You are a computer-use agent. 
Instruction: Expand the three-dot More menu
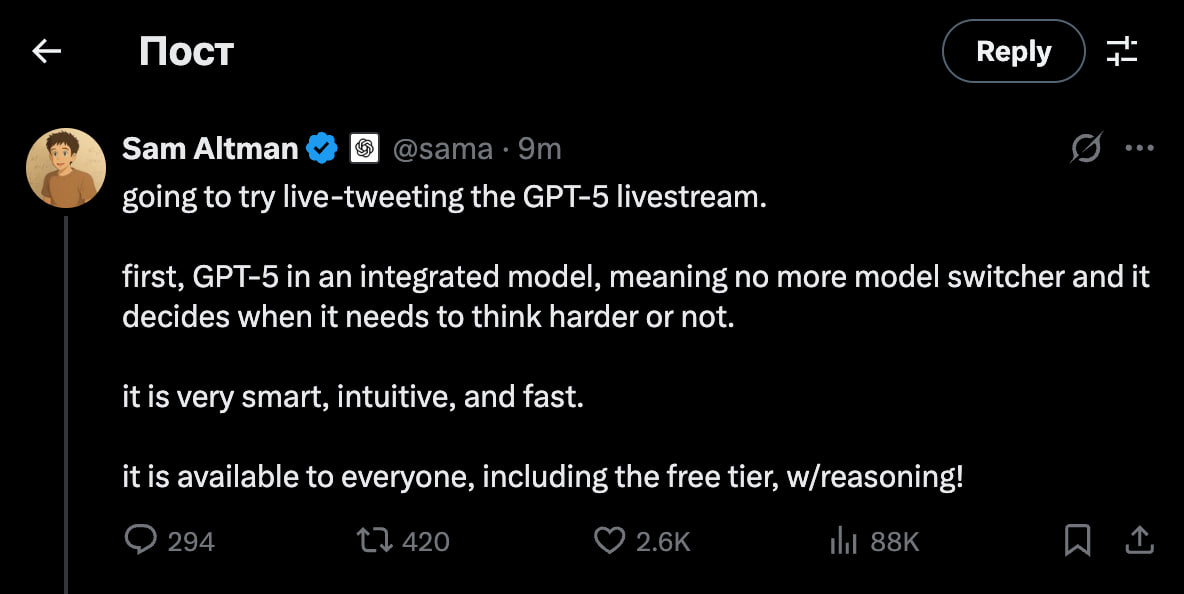[1140, 149]
